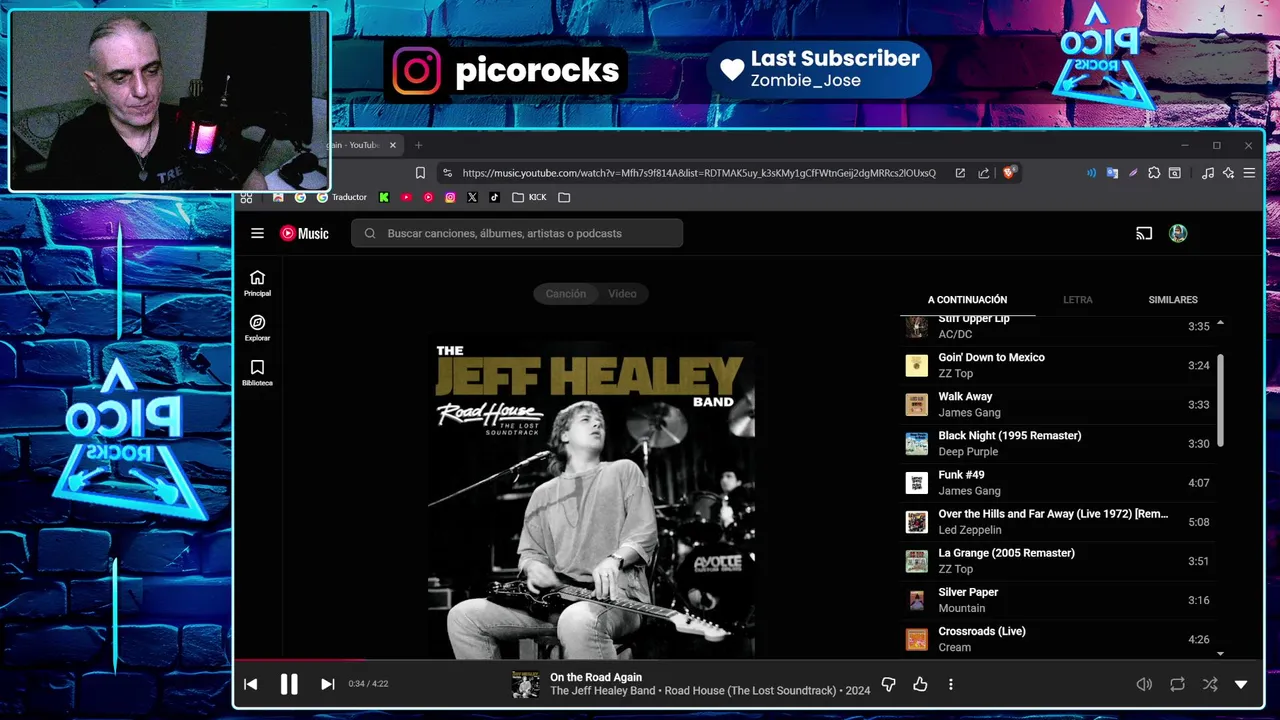The height and width of the screenshot is (720, 1280).
Task: Switch to Canción mode
Action: pyautogui.click(x=565, y=293)
